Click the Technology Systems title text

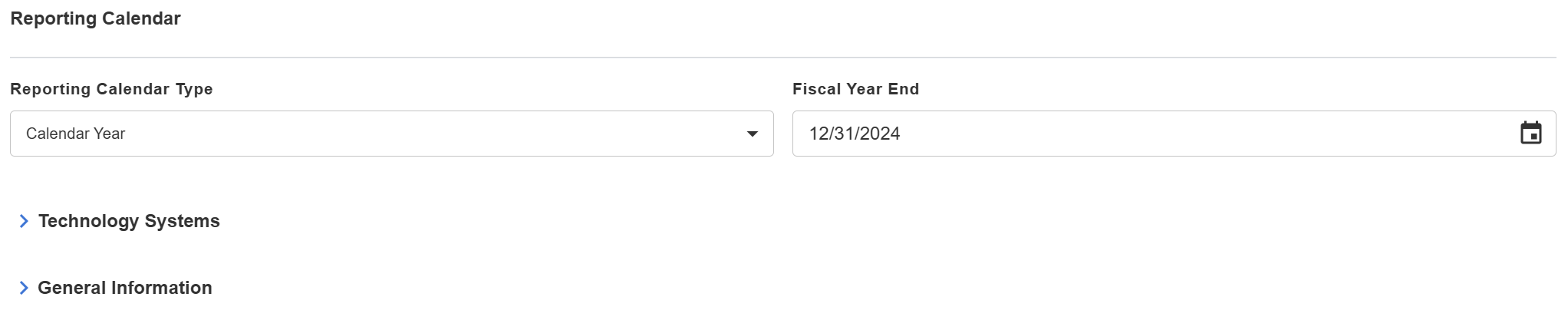click(129, 221)
